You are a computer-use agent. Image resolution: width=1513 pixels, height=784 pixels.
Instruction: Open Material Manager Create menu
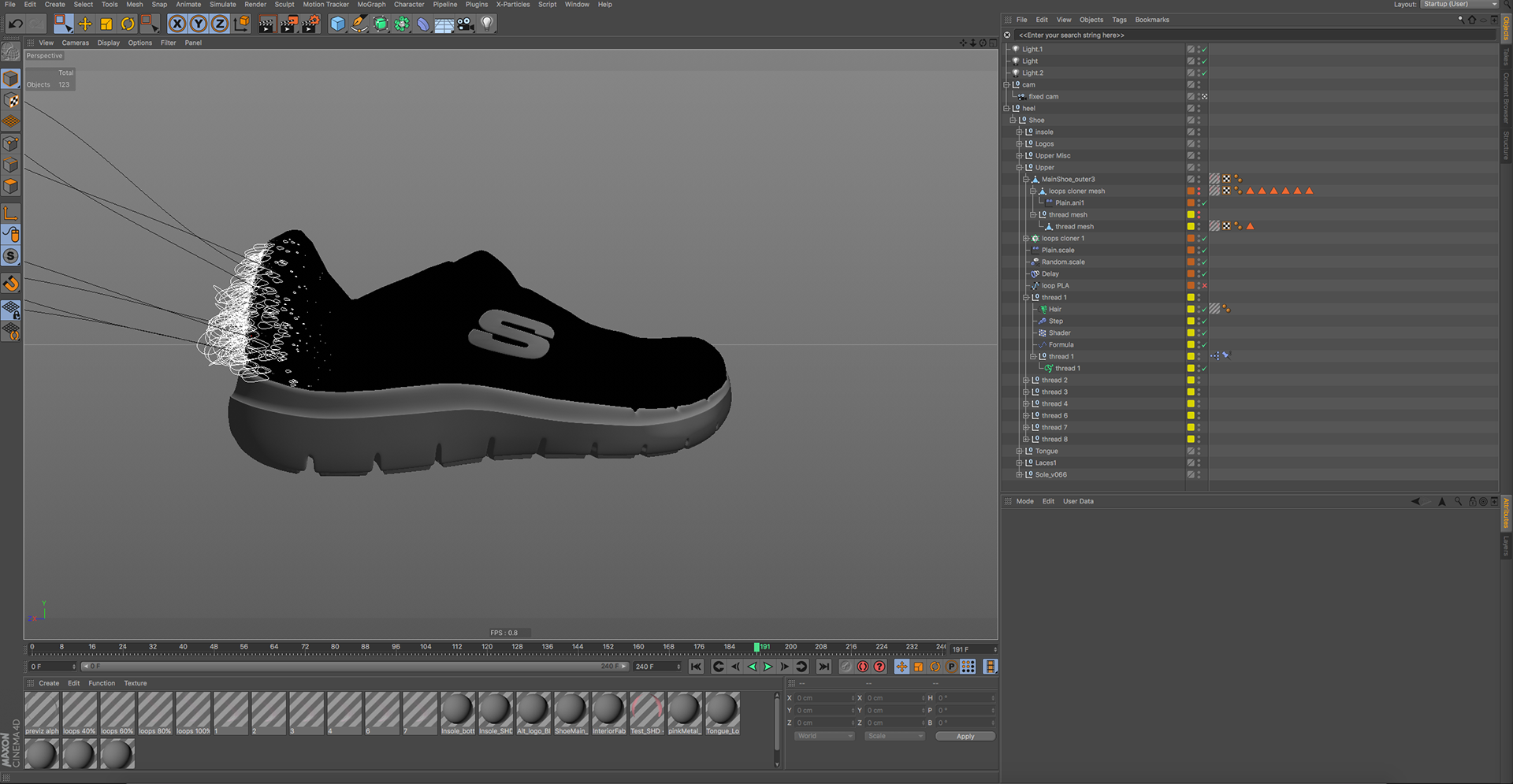[49, 683]
